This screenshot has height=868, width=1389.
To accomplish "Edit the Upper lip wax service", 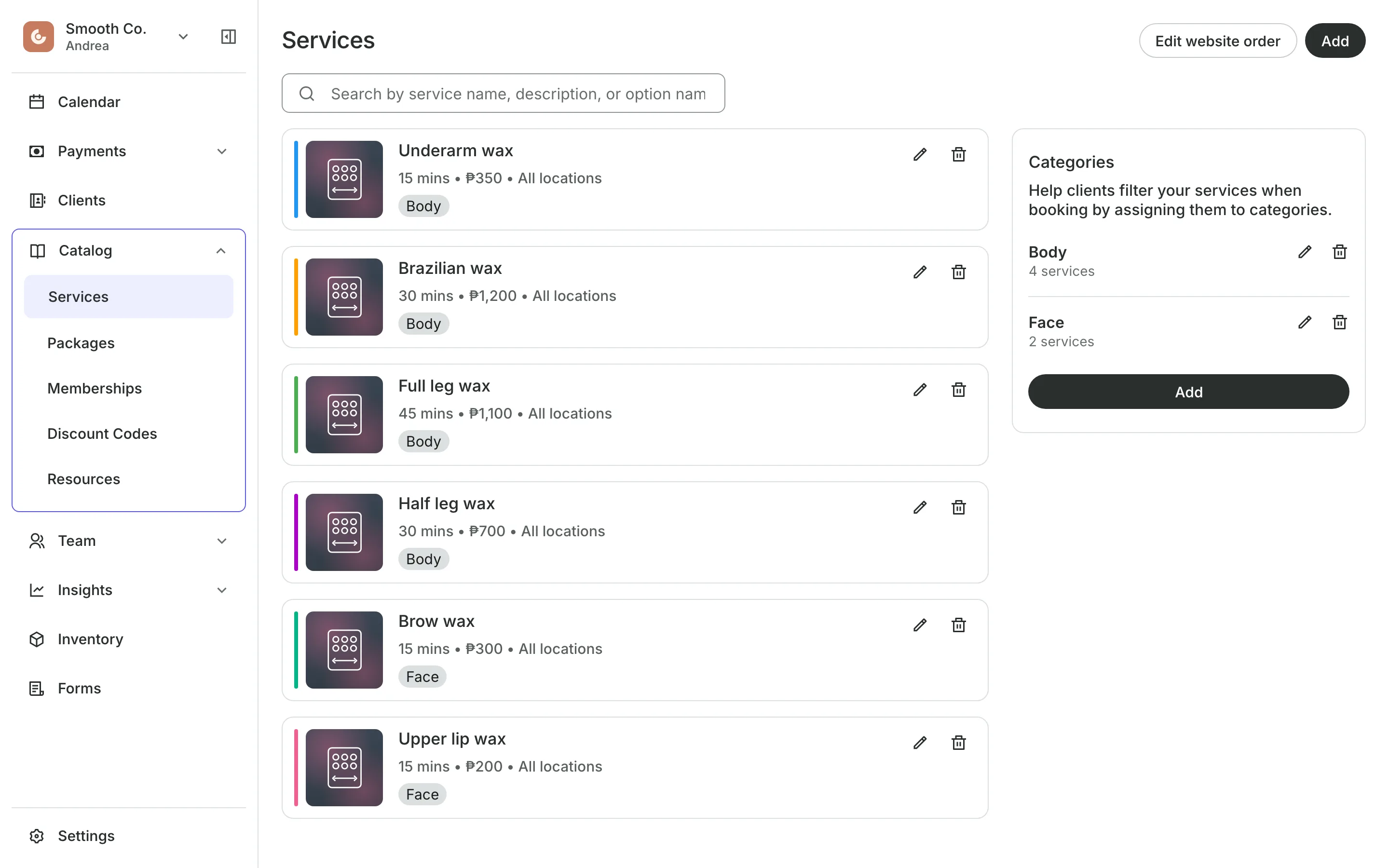I will pos(920,743).
